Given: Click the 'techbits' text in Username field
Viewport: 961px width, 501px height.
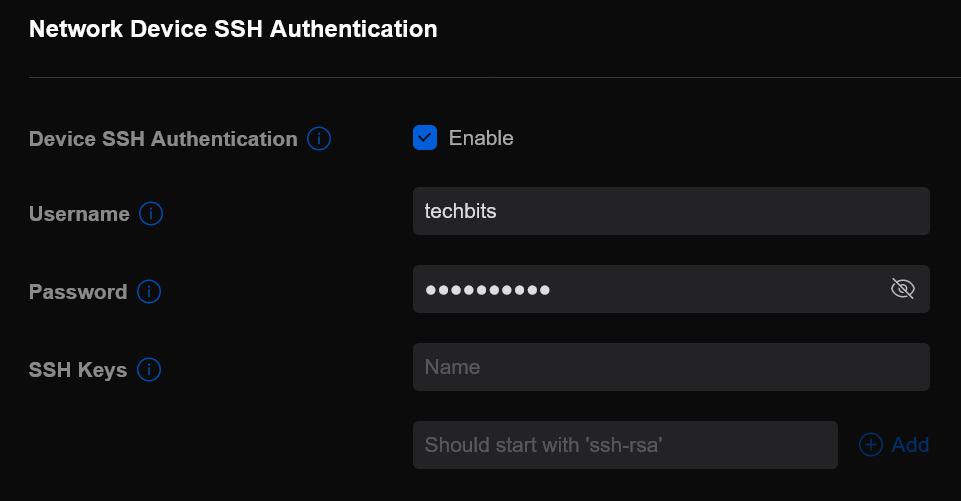Looking at the screenshot, I should click(460, 211).
